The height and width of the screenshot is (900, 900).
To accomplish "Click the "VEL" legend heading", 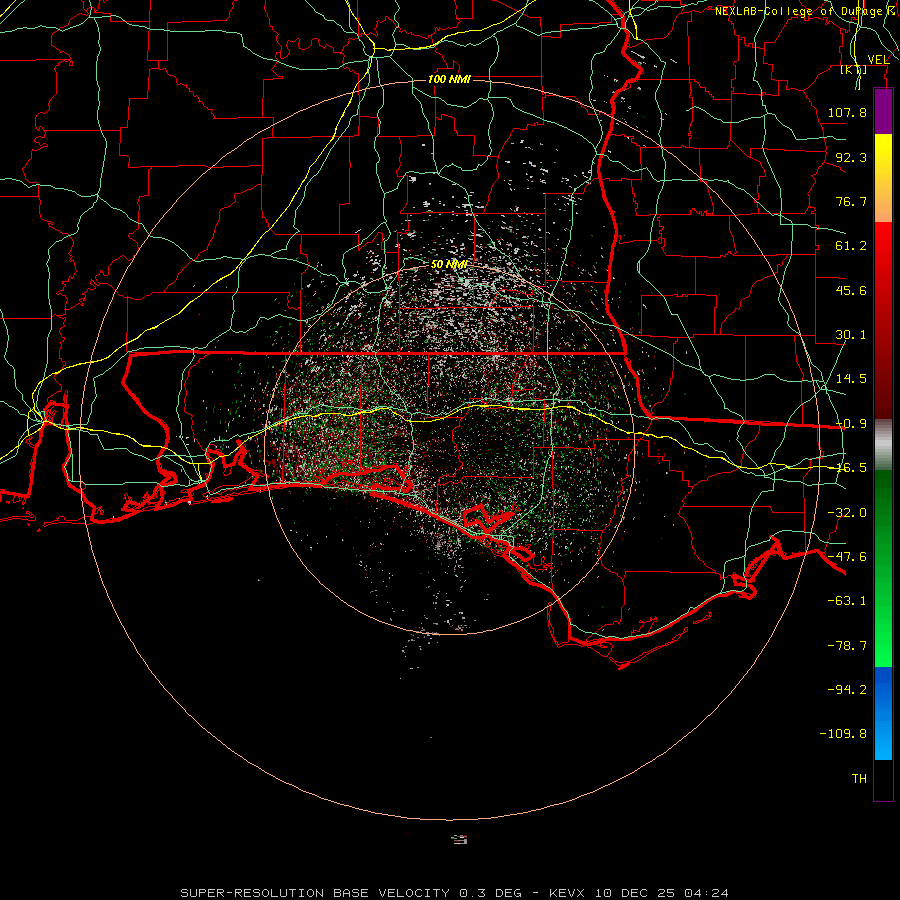I will pyautogui.click(x=878, y=60).
